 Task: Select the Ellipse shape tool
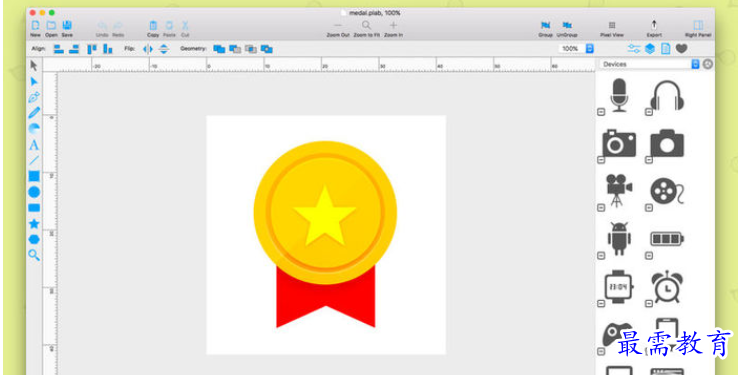pos(34,192)
